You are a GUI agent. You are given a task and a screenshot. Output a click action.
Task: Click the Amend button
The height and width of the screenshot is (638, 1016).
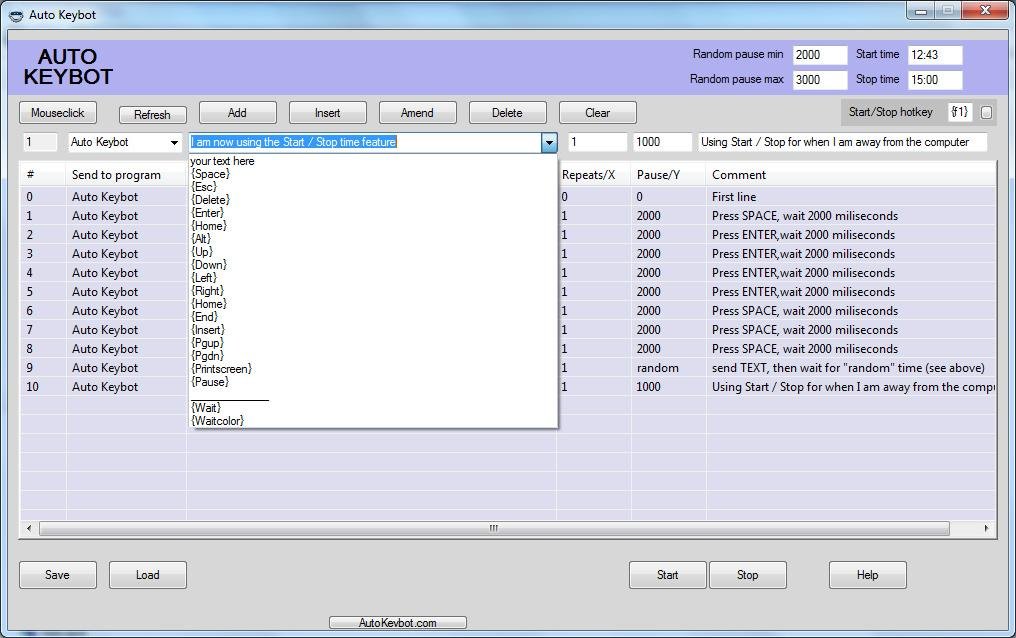(417, 113)
